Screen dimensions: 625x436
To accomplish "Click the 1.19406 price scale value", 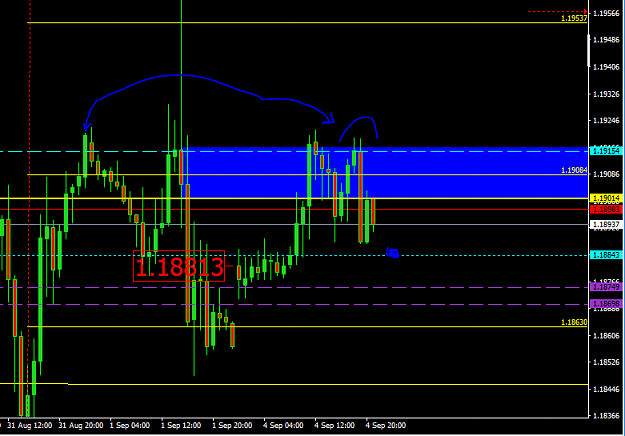I will pyautogui.click(x=607, y=67).
